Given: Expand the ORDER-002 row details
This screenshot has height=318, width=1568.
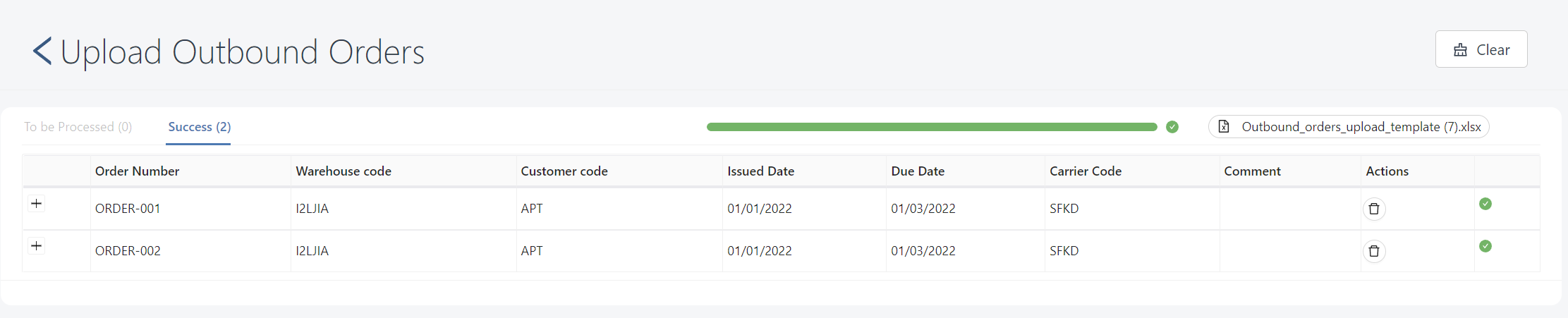Looking at the screenshot, I should 37,246.
